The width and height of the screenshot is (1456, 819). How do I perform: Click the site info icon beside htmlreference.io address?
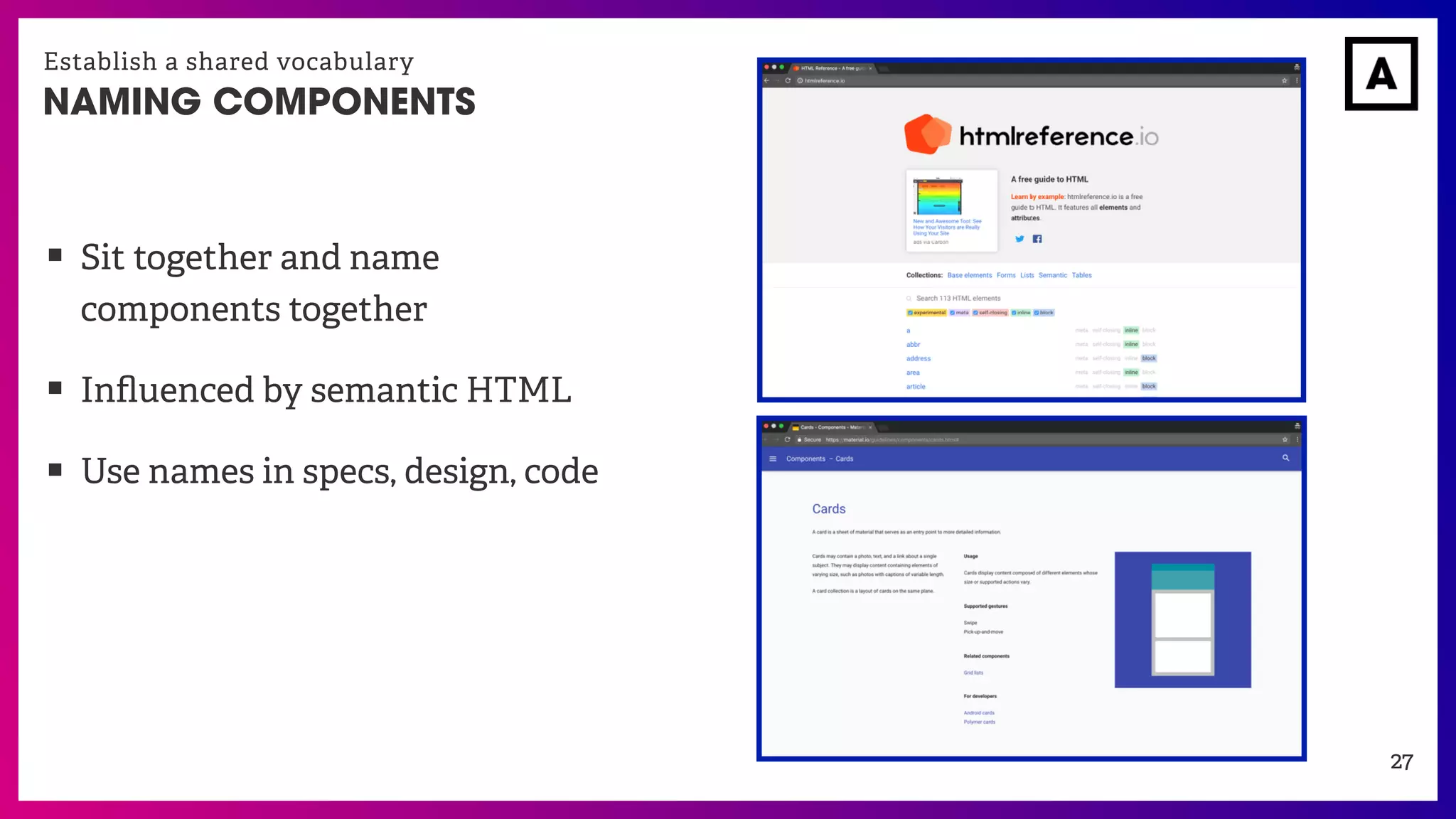pyautogui.click(x=800, y=80)
